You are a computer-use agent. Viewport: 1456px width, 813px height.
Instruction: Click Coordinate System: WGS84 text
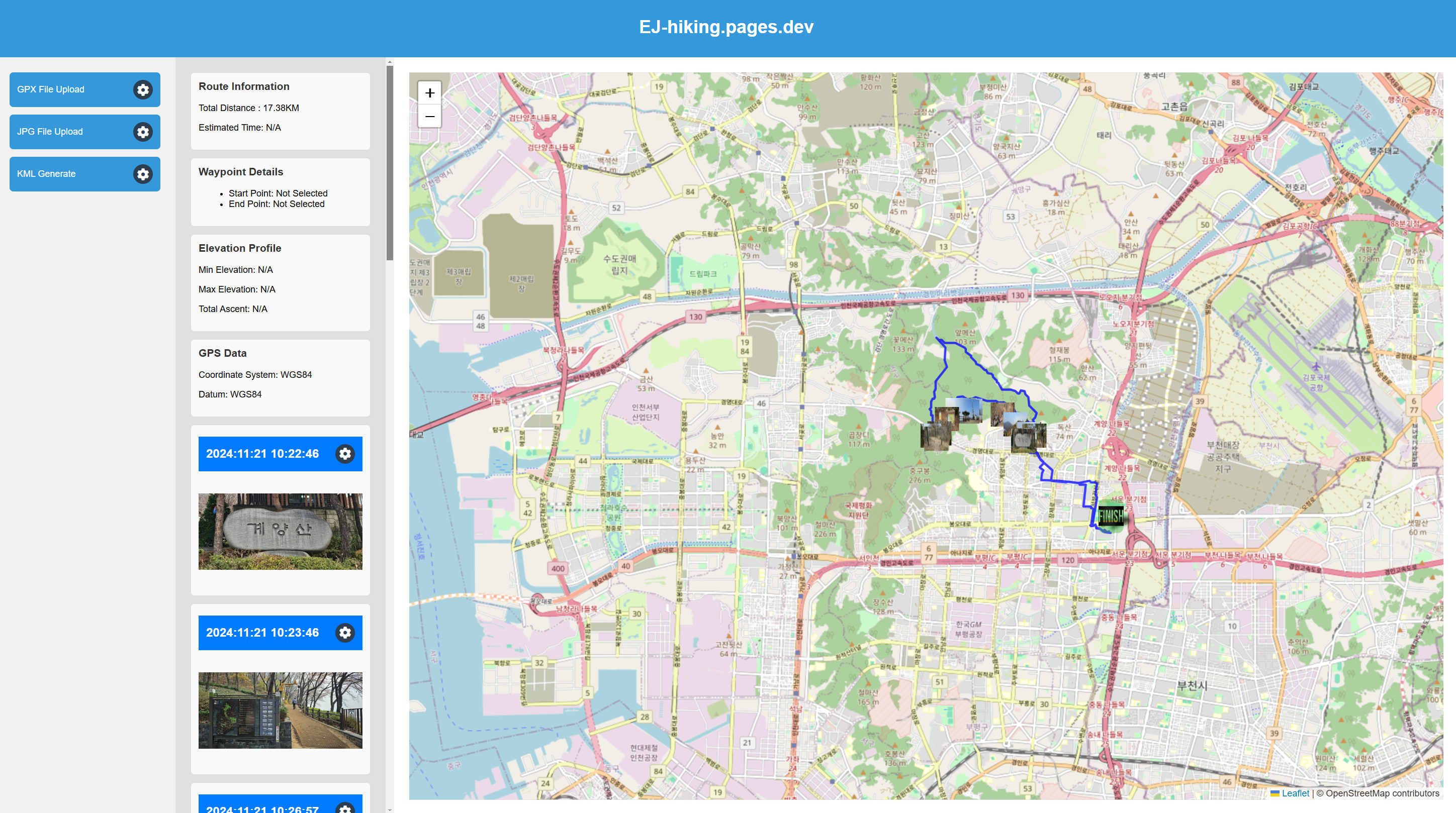point(255,374)
